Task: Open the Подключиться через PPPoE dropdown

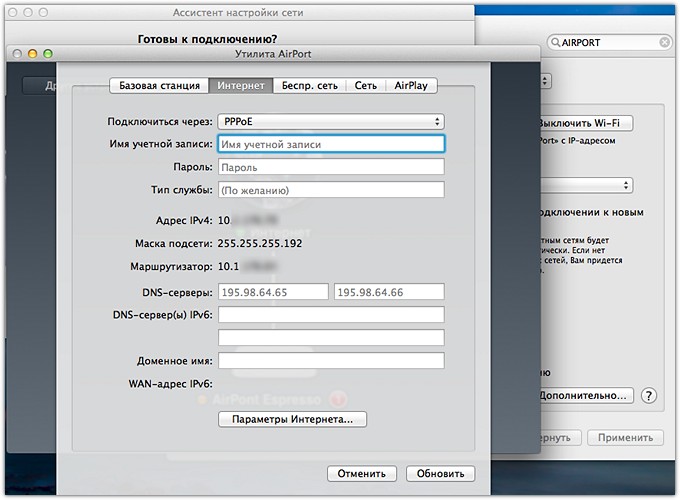Action: point(331,121)
